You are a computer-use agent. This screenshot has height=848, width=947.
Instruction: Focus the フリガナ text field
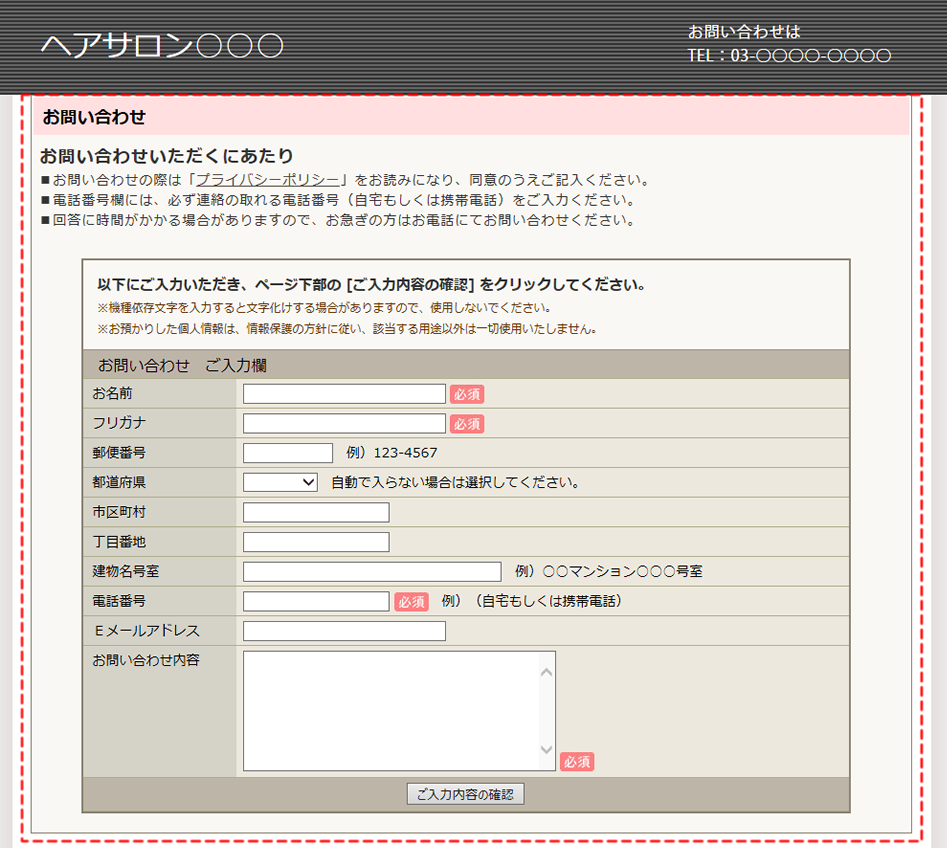pyautogui.click(x=344, y=423)
